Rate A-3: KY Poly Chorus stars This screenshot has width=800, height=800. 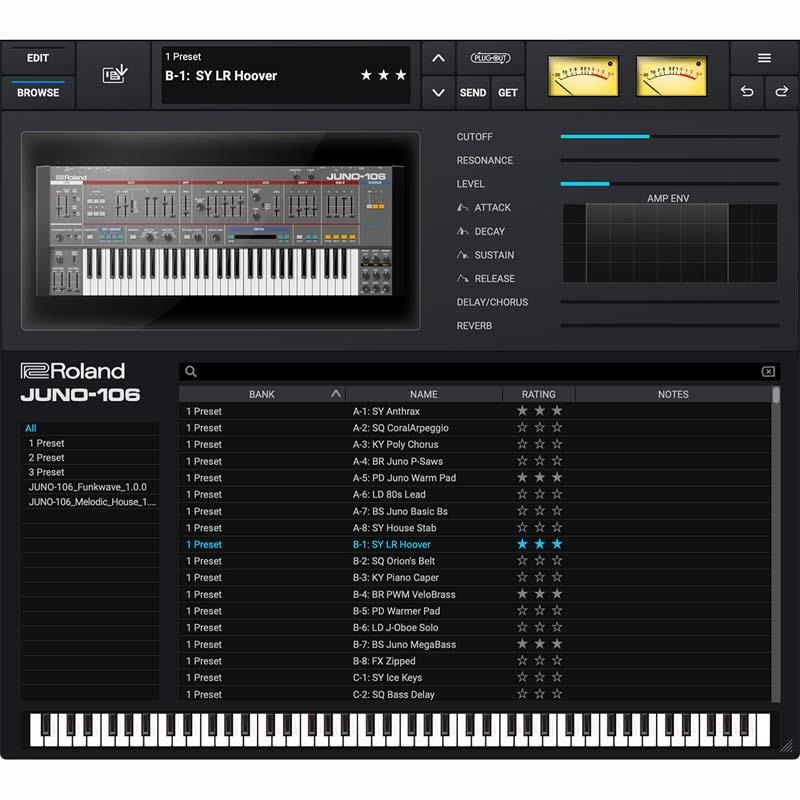pyautogui.click(x=539, y=444)
